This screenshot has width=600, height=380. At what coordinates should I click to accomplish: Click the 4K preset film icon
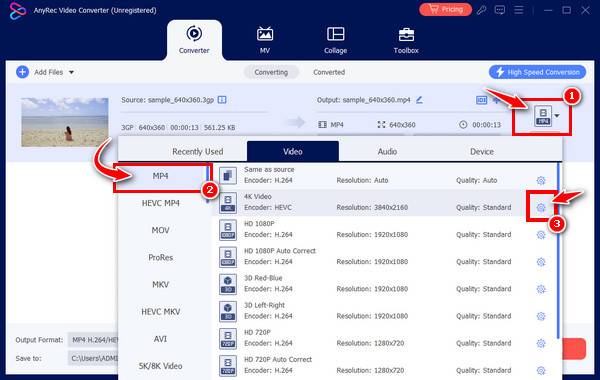pos(228,203)
